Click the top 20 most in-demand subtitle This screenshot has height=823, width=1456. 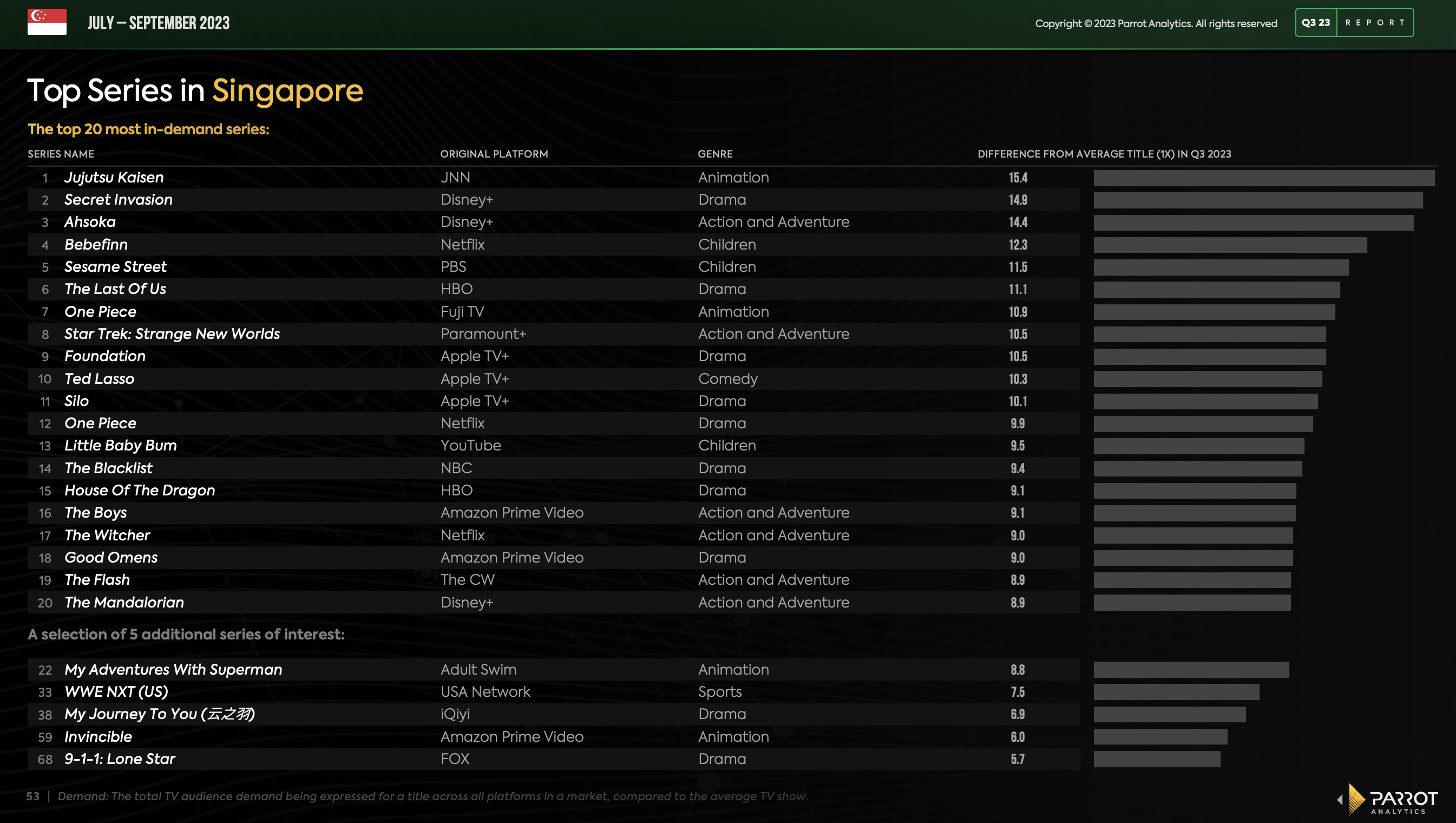point(148,129)
